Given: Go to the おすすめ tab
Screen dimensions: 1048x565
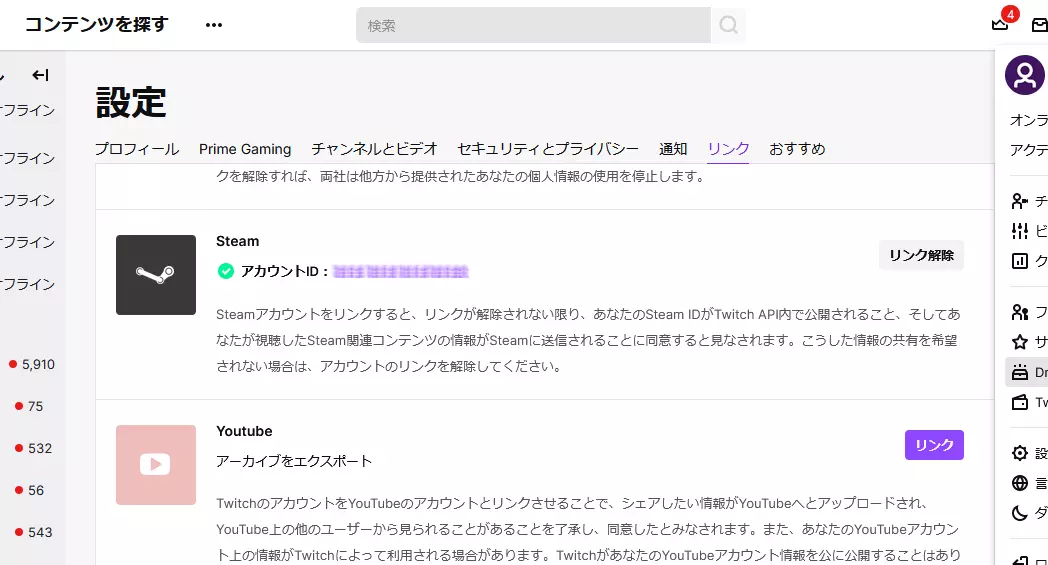Looking at the screenshot, I should 797,148.
